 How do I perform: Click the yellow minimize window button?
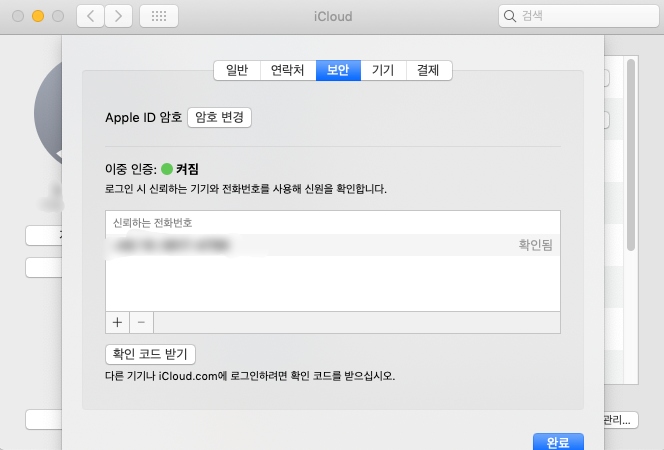[38, 16]
